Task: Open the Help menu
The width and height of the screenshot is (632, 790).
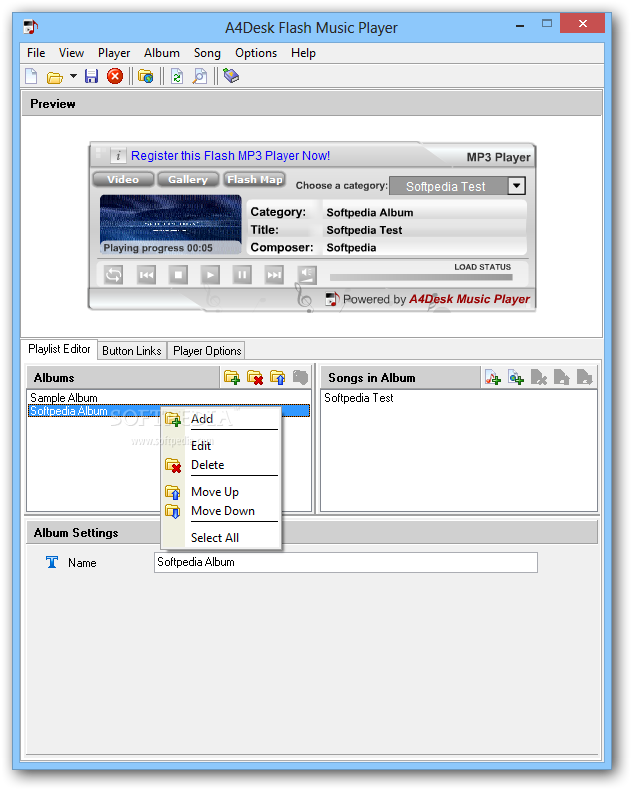Action: click(303, 53)
